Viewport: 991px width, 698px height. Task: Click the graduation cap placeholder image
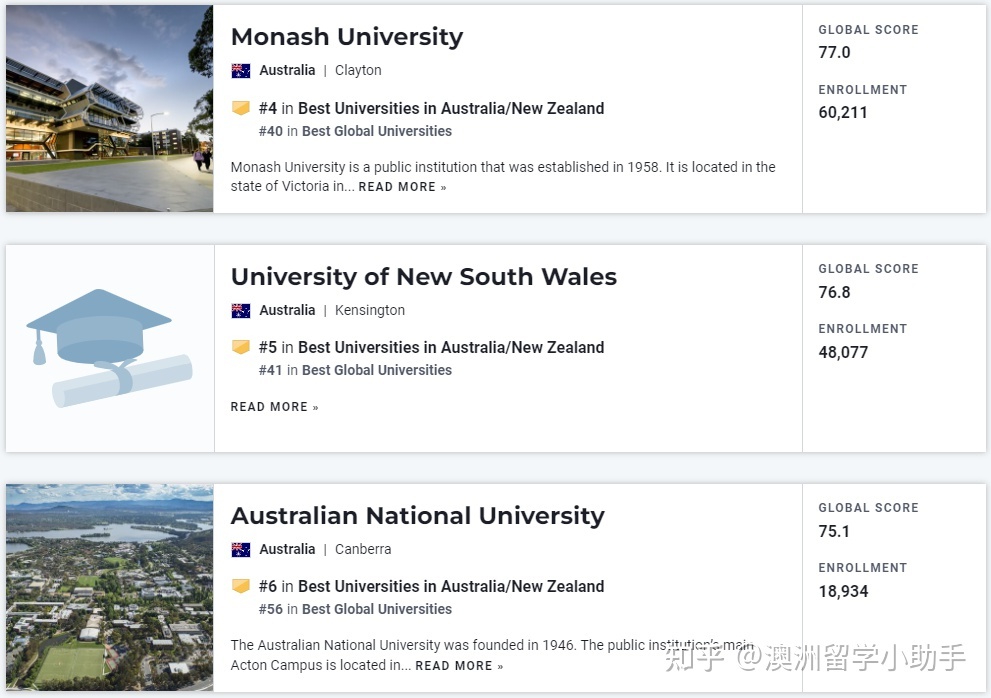pos(109,348)
